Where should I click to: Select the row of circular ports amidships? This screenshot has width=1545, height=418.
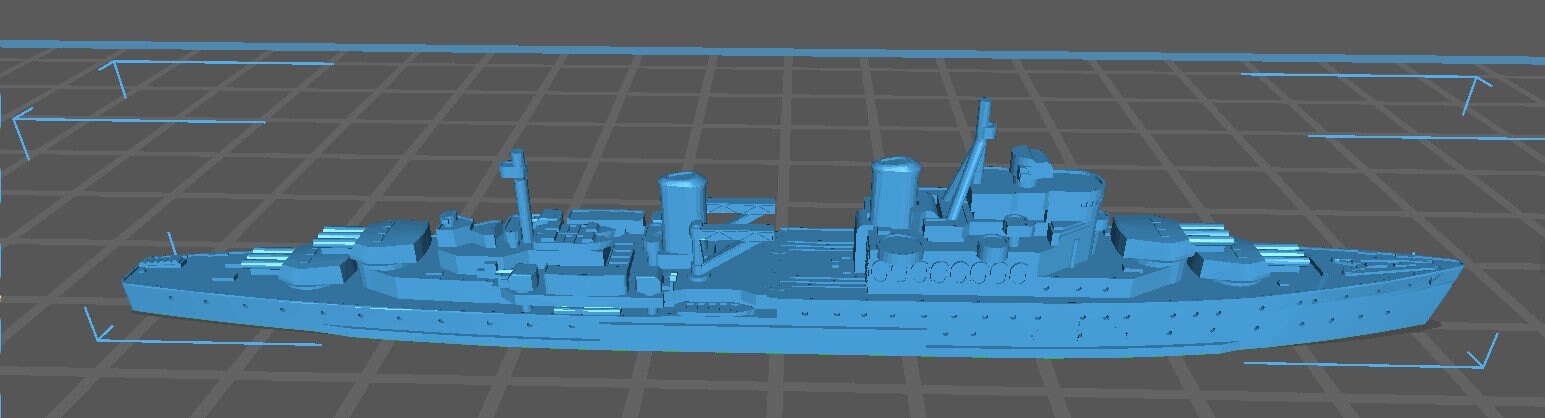[950, 271]
